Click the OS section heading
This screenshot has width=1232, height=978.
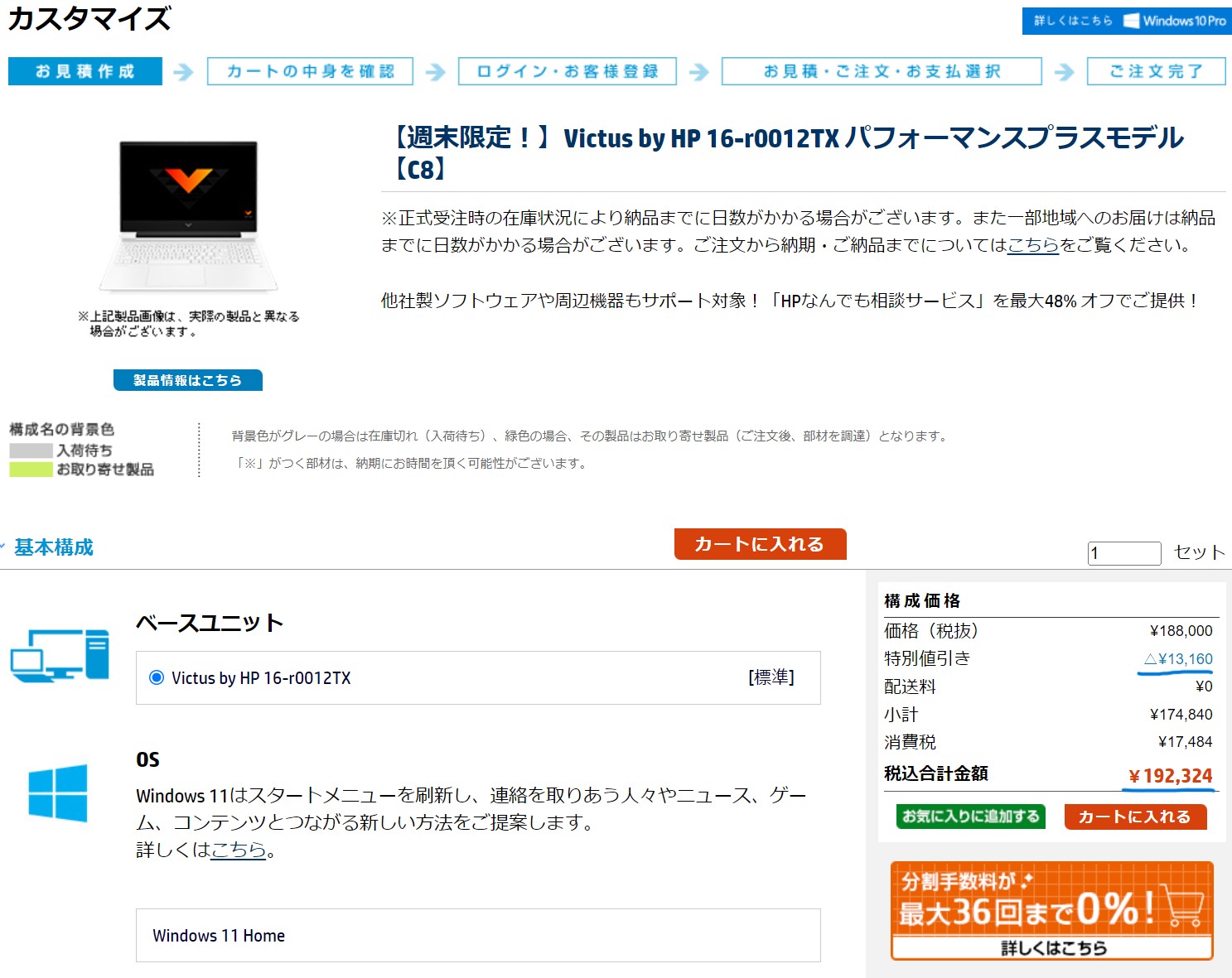coord(147,760)
